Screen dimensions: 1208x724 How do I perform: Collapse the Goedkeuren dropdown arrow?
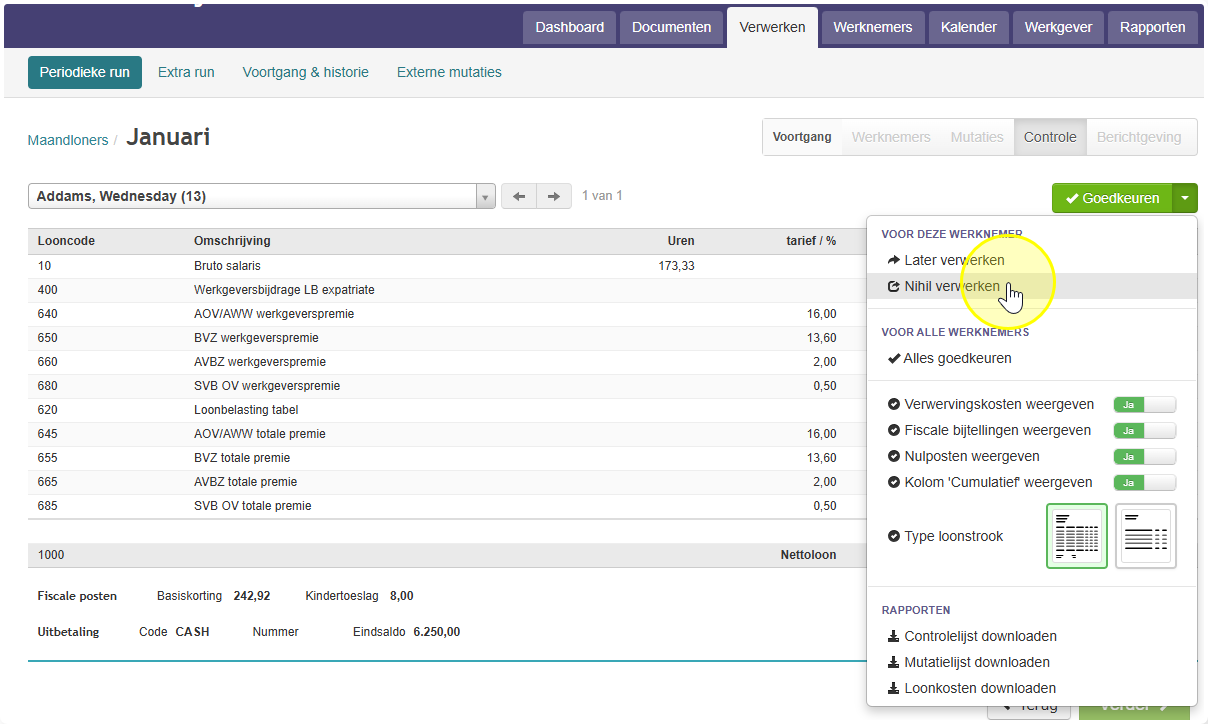(1185, 198)
